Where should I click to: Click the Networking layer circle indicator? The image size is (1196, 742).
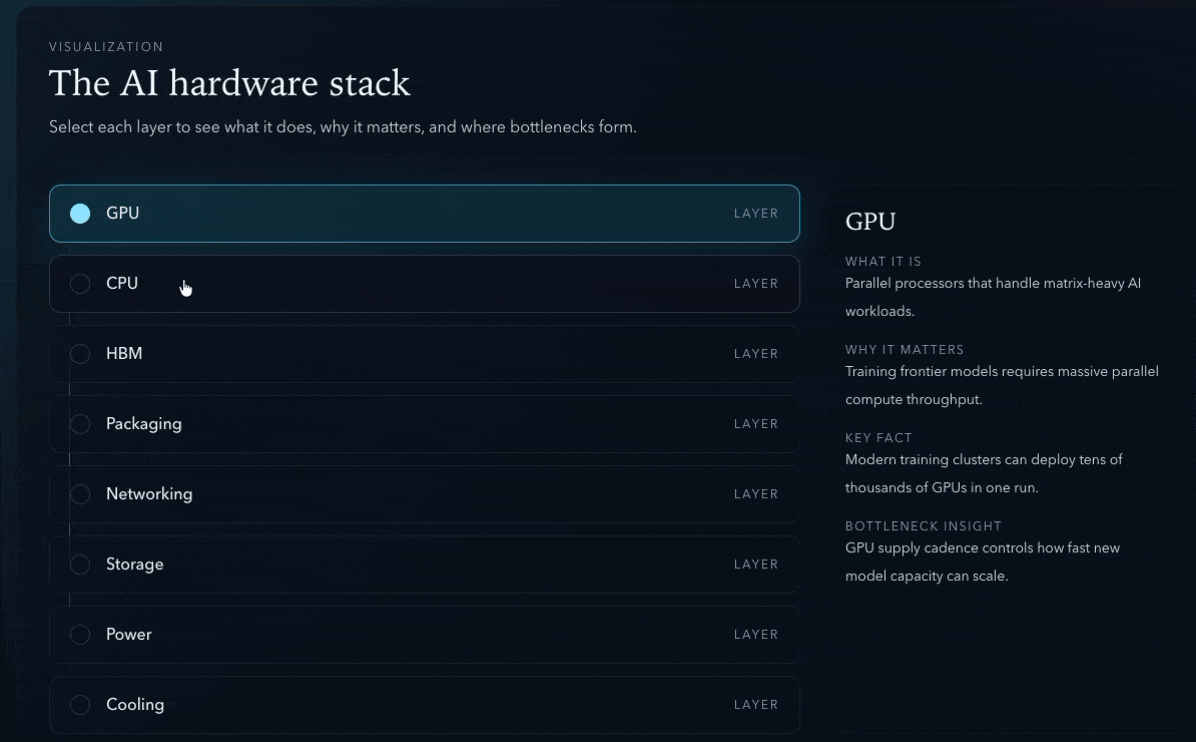point(80,494)
